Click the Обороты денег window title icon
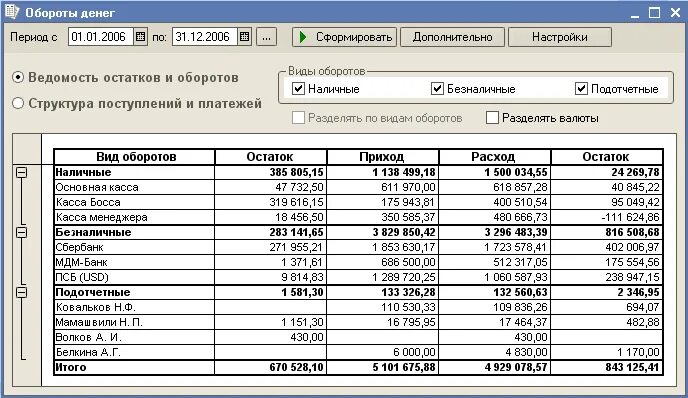This screenshot has width=688, height=398. coord(12,11)
